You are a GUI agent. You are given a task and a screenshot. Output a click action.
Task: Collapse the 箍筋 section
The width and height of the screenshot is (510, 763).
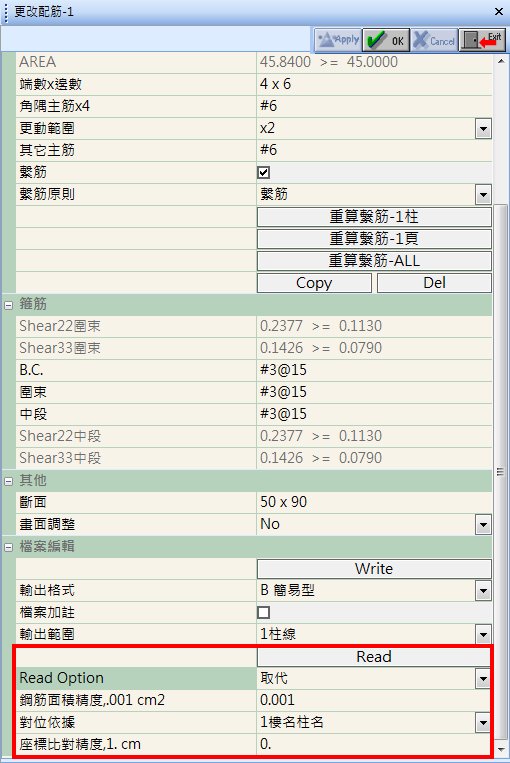8,305
